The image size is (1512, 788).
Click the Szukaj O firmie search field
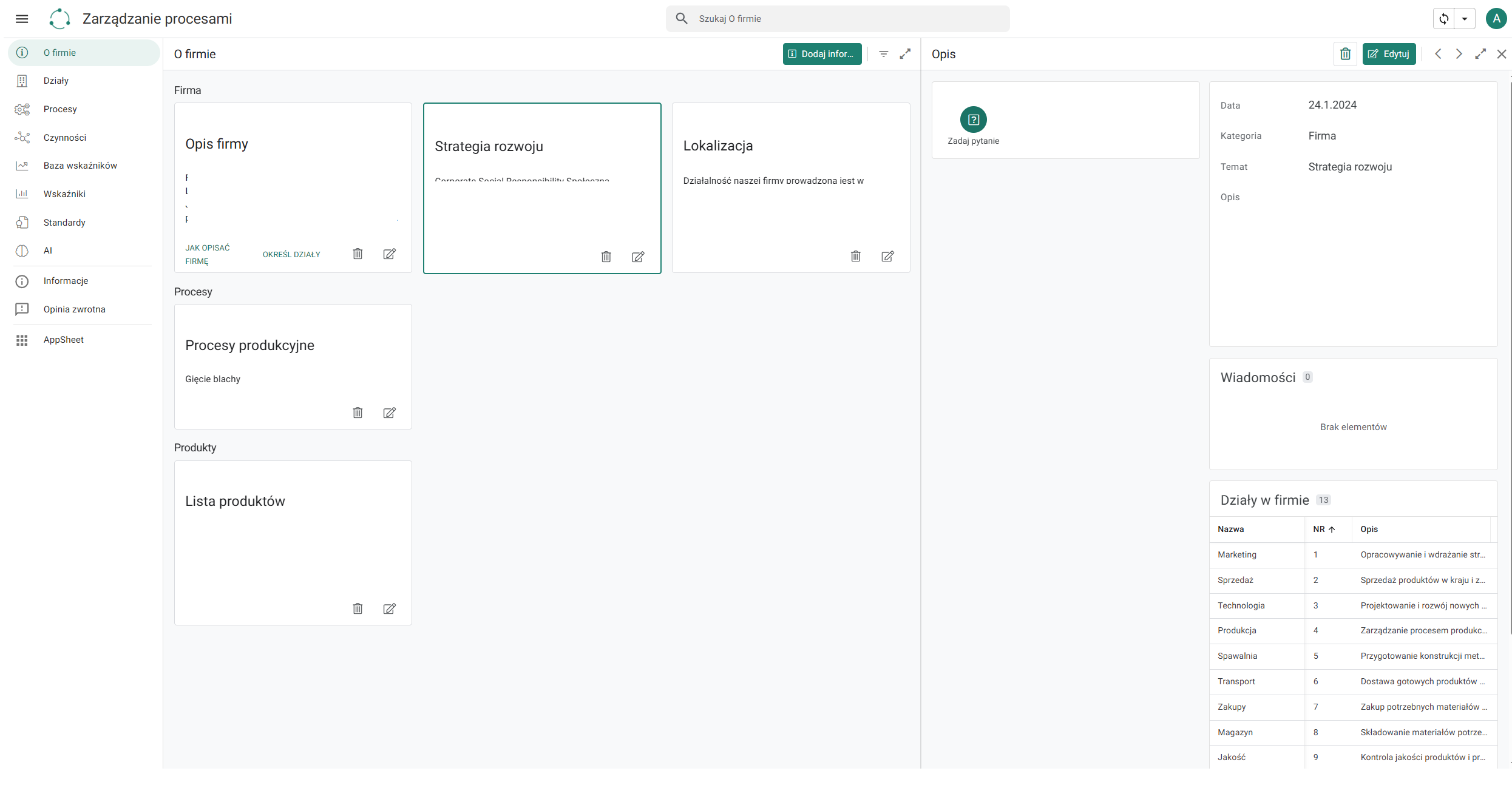[x=838, y=19]
